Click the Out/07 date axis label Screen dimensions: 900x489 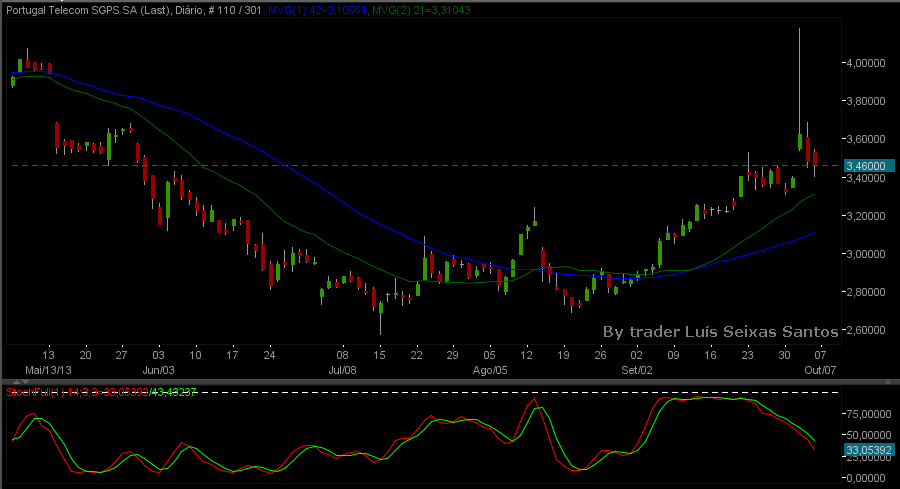pyautogui.click(x=820, y=370)
